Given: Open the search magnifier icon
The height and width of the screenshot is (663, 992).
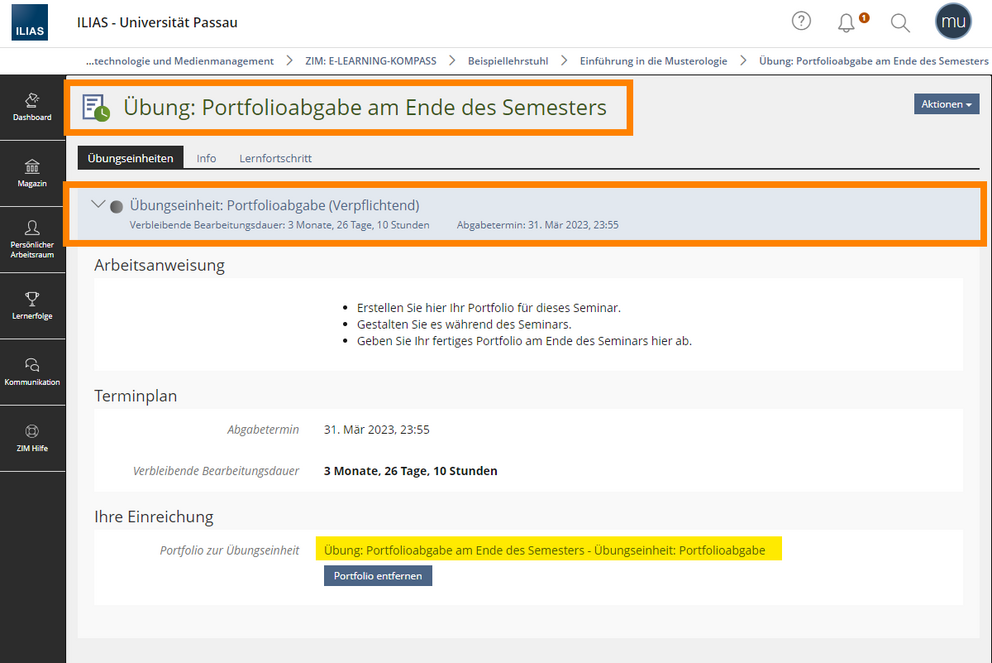Looking at the screenshot, I should pos(900,23).
